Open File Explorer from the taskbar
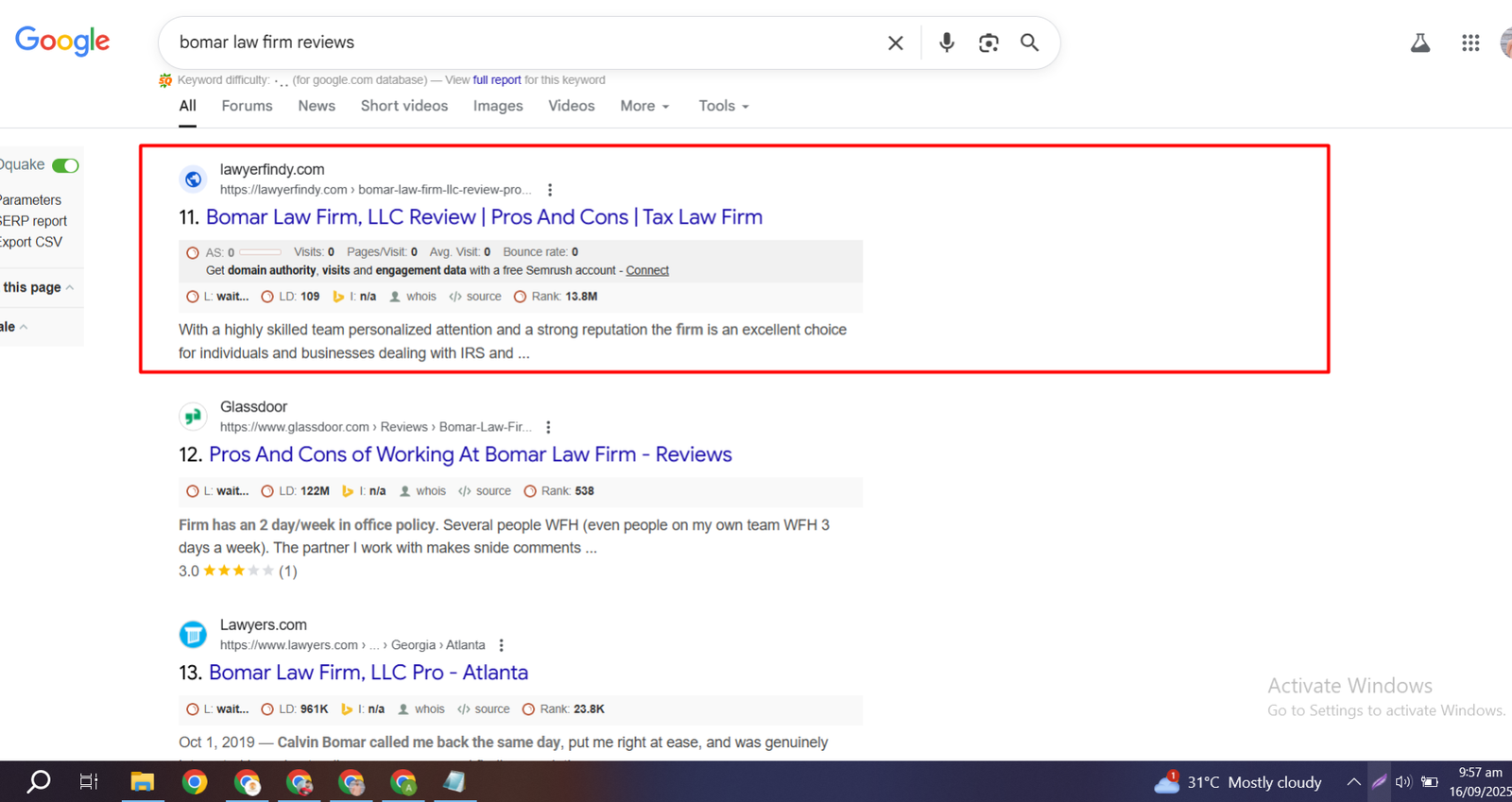Screen dimensions: 1512x802 [x=142, y=781]
